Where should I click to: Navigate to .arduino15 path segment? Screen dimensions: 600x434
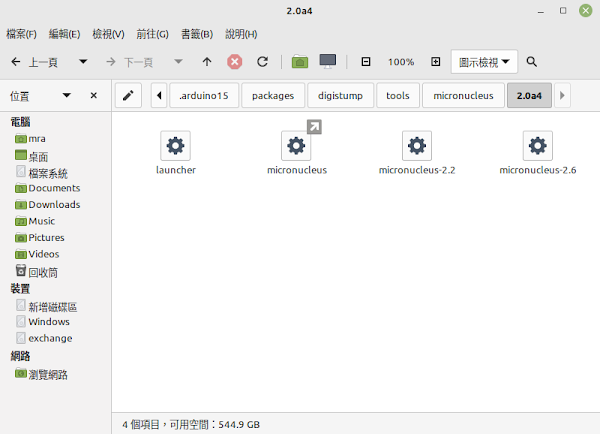(x=204, y=95)
